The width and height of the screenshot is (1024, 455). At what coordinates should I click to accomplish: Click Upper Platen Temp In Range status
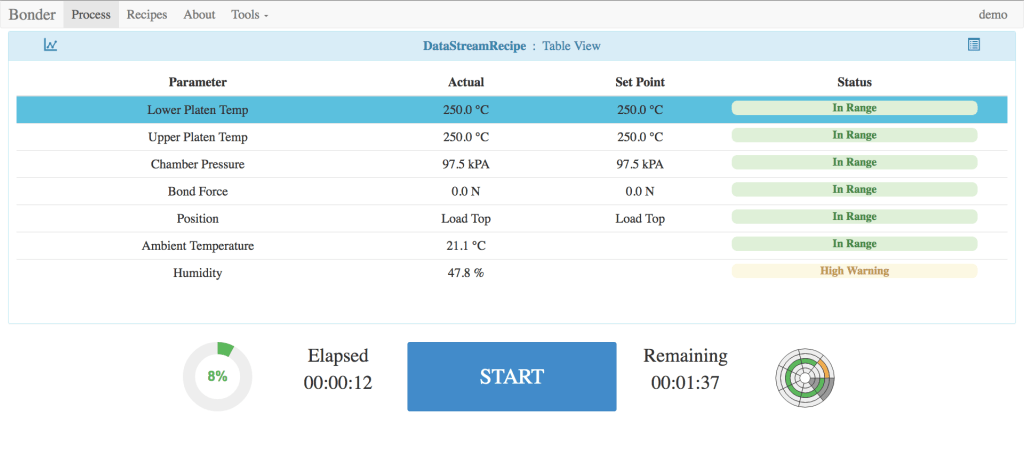pos(854,135)
